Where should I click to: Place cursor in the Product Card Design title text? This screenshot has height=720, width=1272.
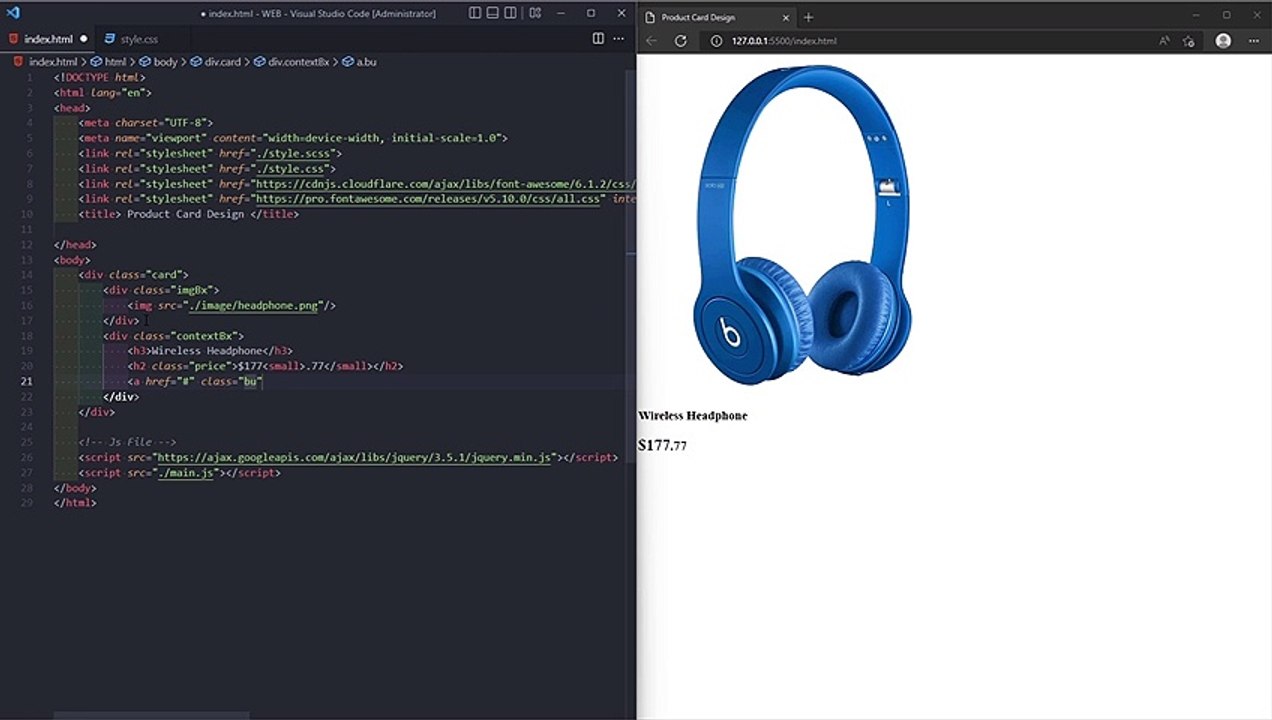(185, 214)
